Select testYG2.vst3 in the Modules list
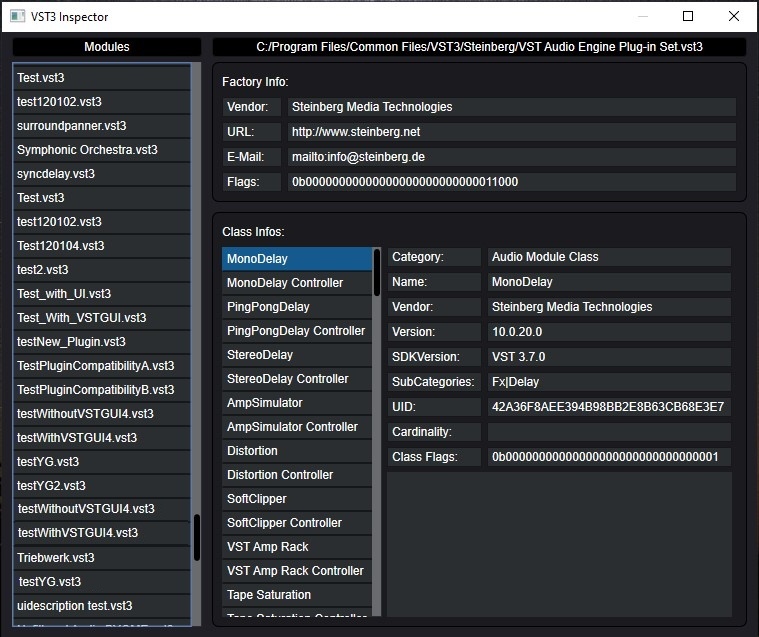The image size is (759, 637). coord(102,485)
